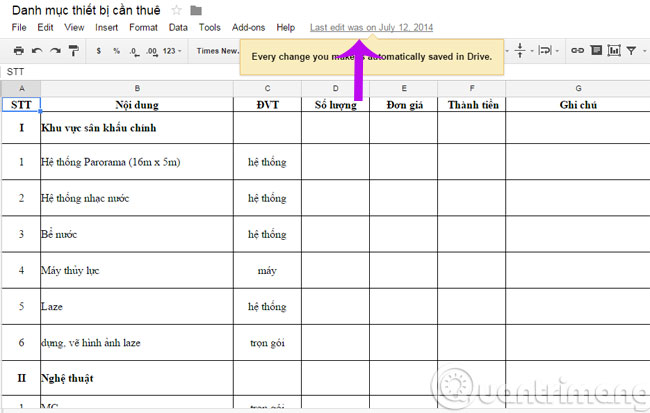This screenshot has height=413, width=650.
Task: Apply percent format icon
Action: (x=116, y=51)
